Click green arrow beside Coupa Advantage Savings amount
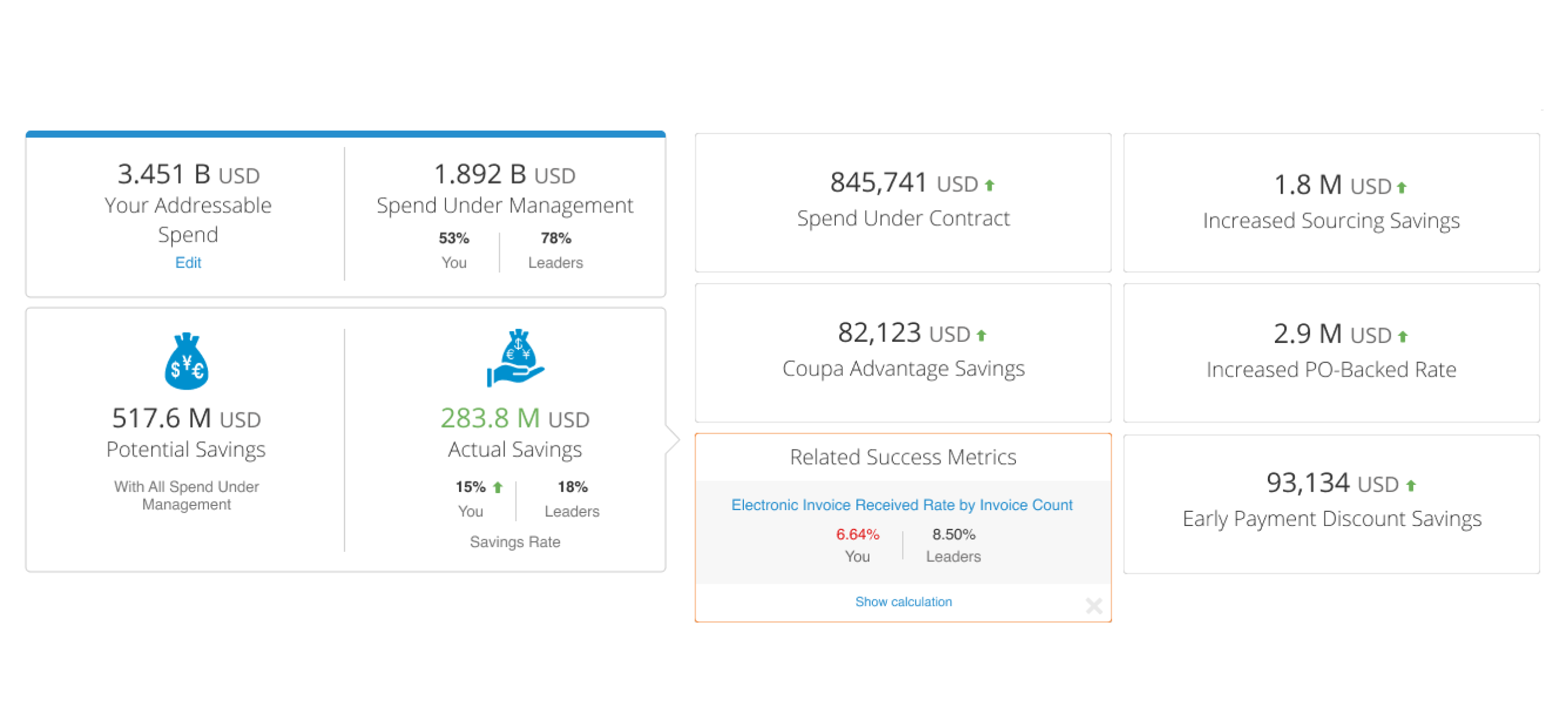 click(x=981, y=335)
